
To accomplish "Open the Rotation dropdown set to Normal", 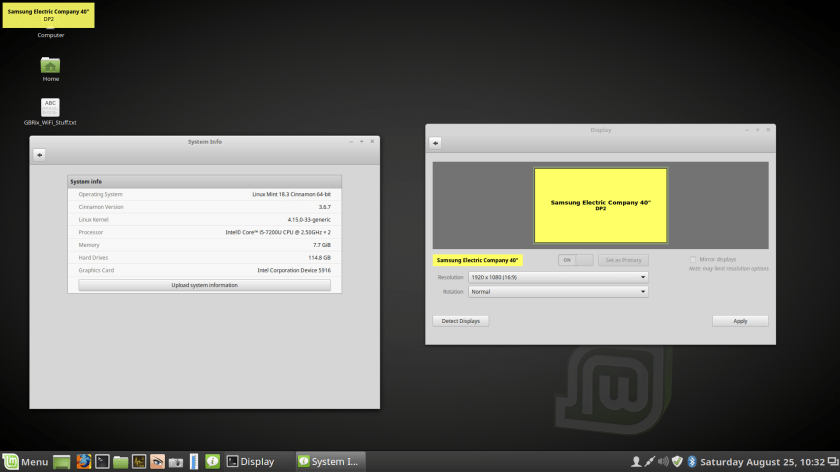I will (558, 292).
